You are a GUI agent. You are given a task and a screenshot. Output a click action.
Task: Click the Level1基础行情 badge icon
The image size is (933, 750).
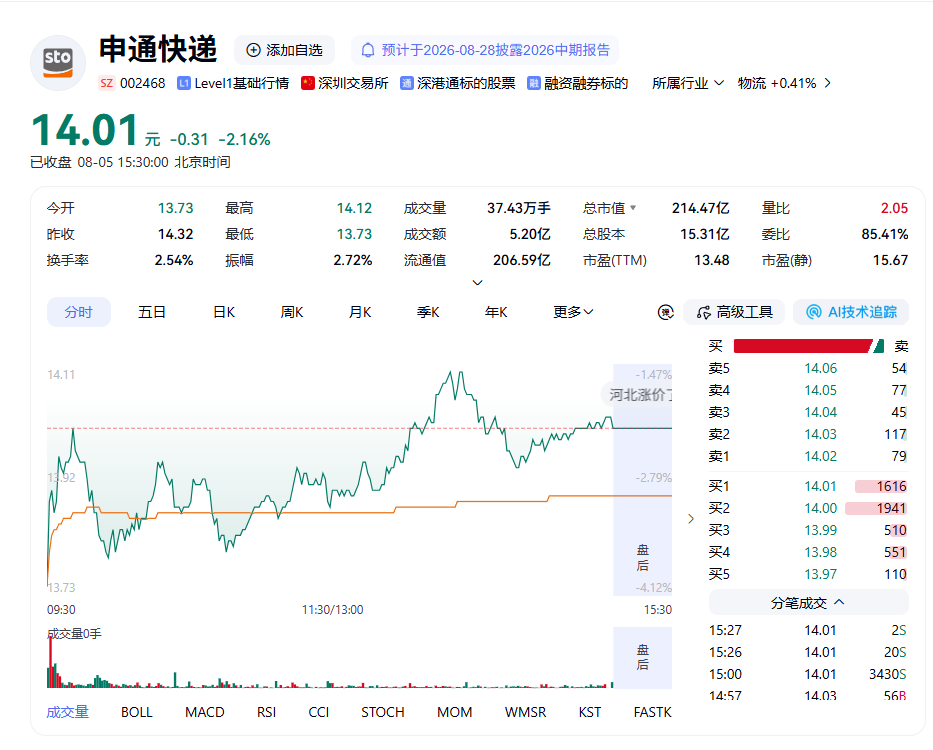coord(184,83)
